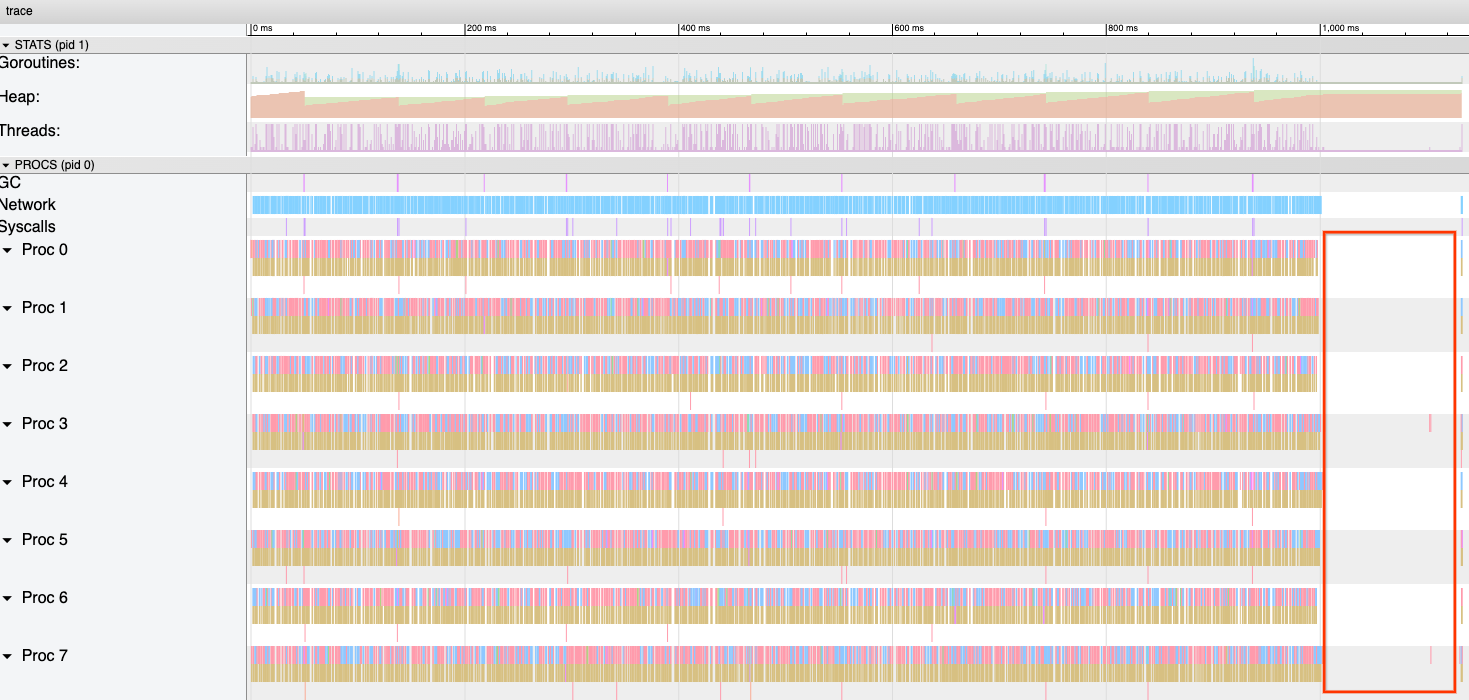Toggle the Proc 6 expand arrow
This screenshot has width=1469, height=700.
tap(8, 598)
